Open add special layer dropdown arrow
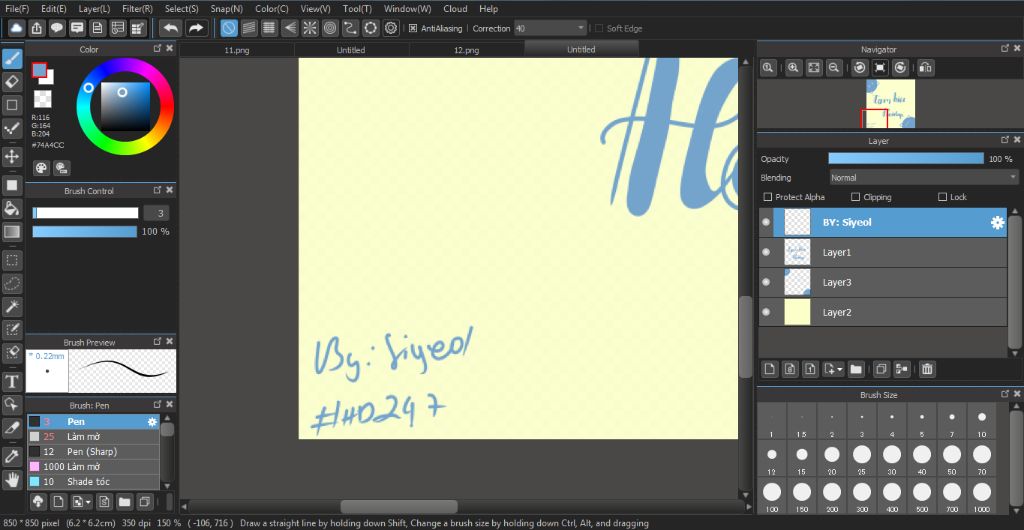This screenshot has height=530, width=1024. click(x=839, y=369)
